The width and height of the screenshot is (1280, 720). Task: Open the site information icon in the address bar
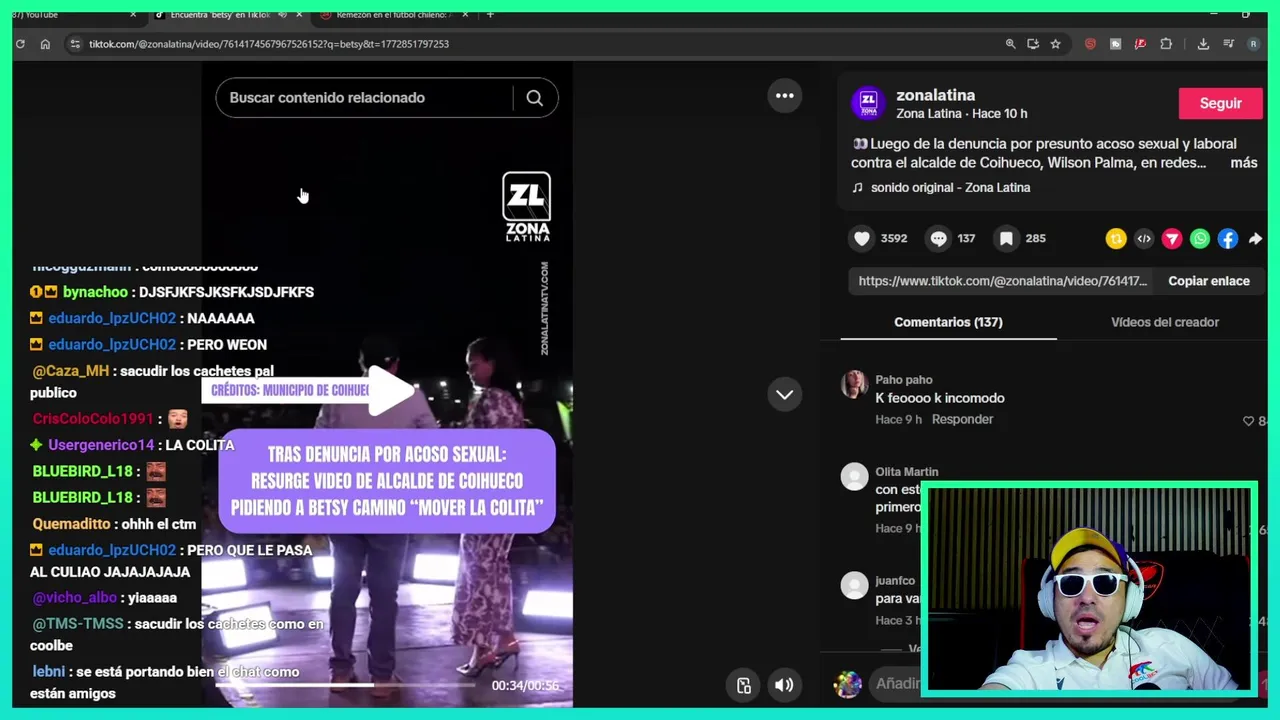tap(75, 44)
